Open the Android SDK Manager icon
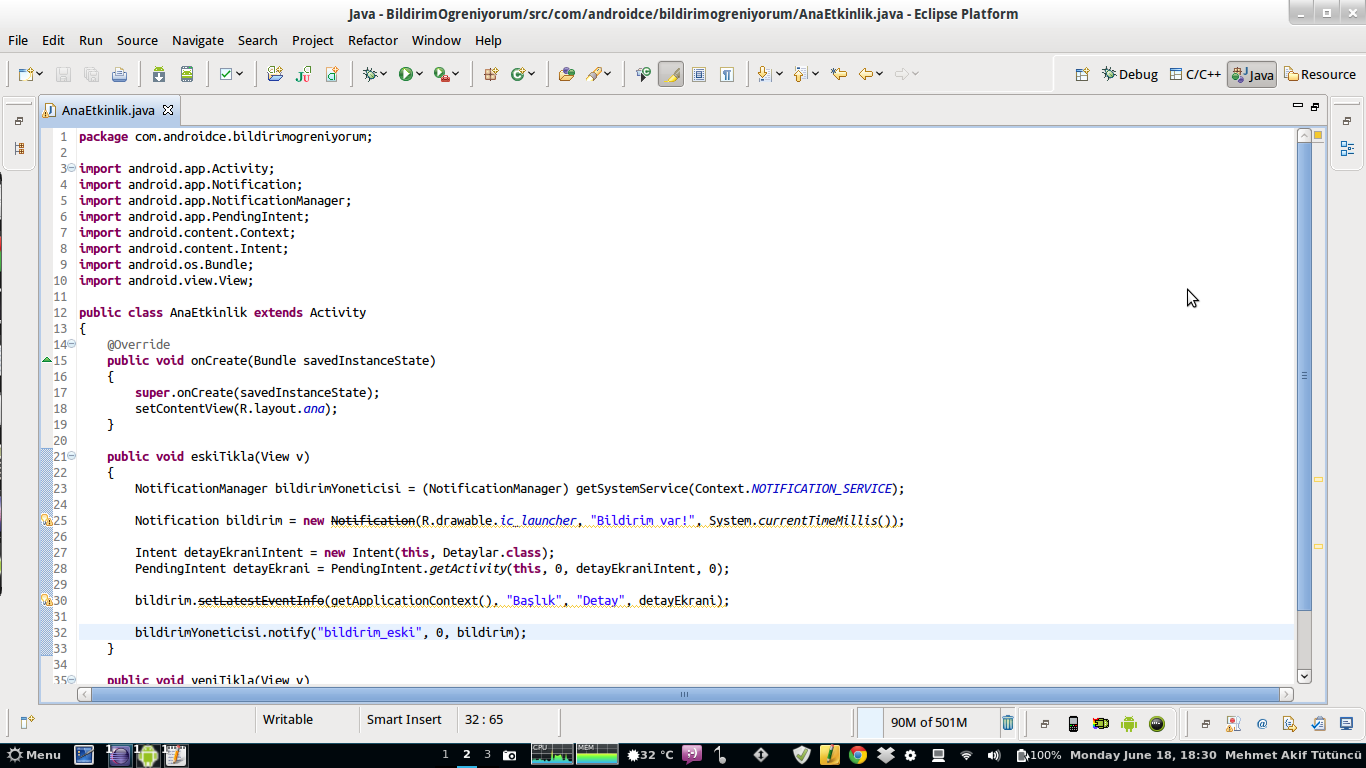1366x768 pixels. pos(159,74)
